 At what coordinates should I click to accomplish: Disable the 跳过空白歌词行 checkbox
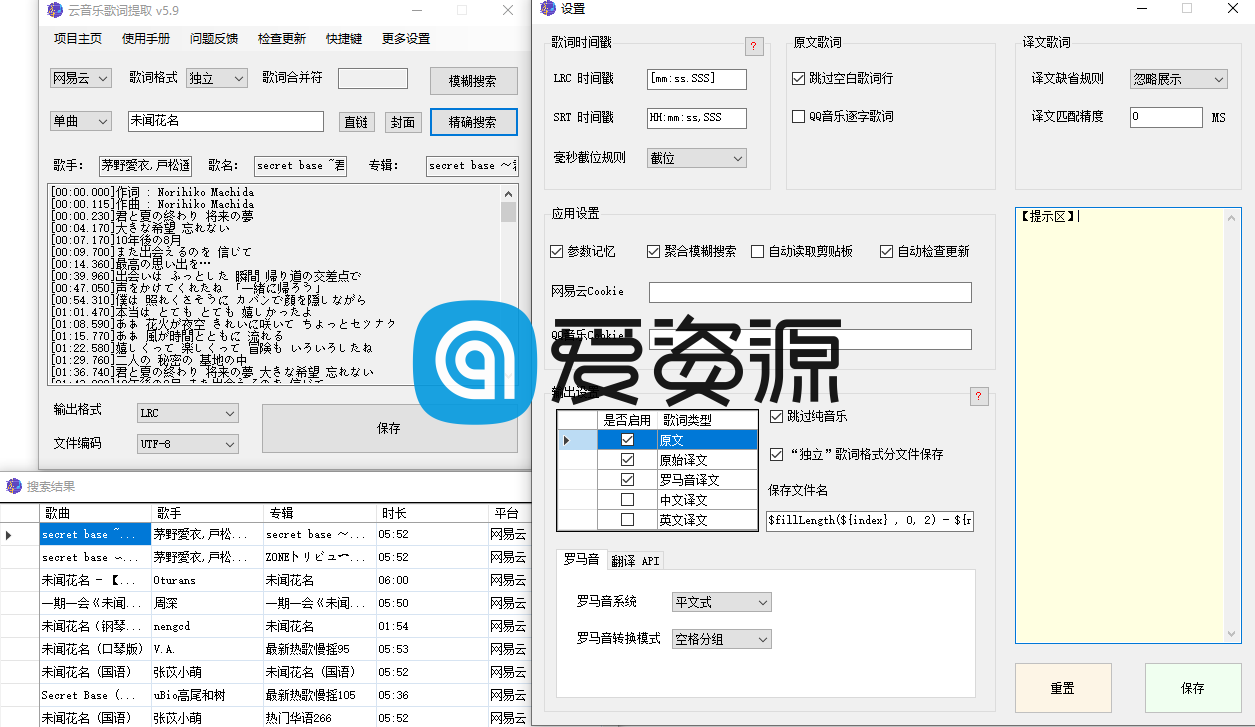797,78
